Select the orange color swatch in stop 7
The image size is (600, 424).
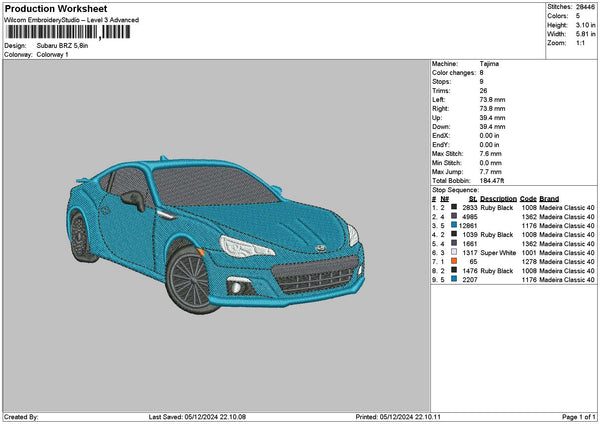pos(452,261)
